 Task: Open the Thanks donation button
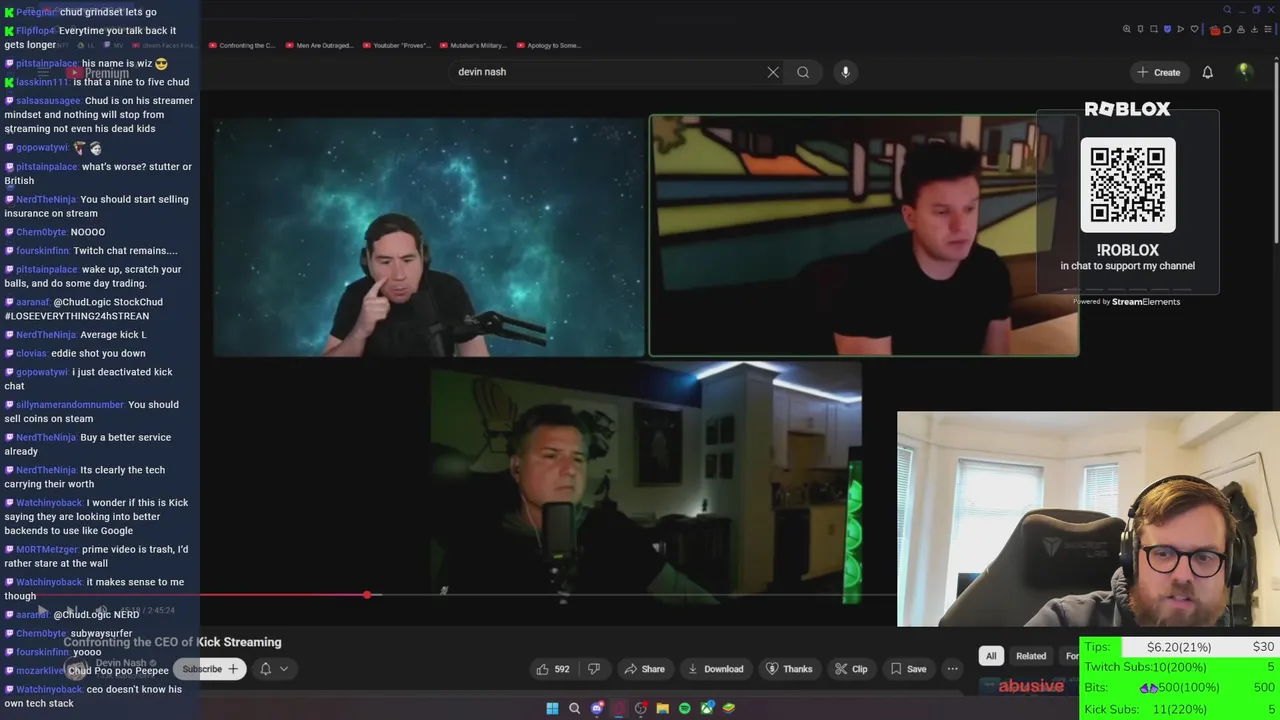point(789,669)
